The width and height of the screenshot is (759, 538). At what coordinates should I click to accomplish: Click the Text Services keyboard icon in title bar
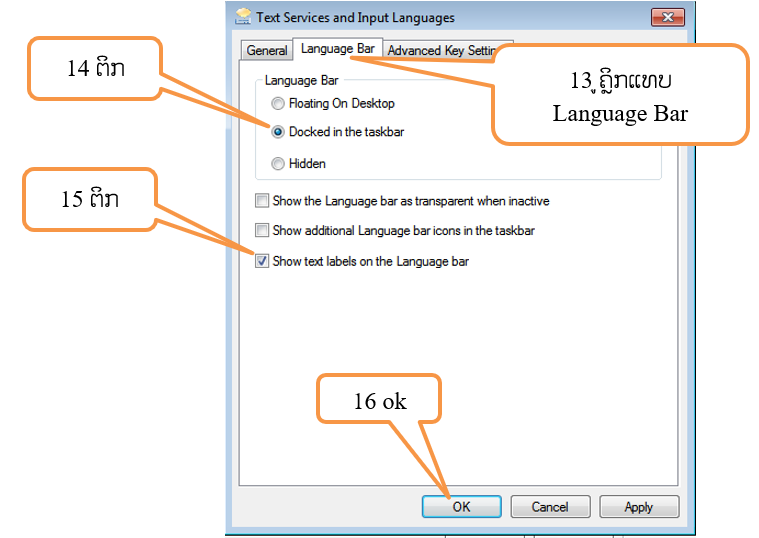point(243,17)
